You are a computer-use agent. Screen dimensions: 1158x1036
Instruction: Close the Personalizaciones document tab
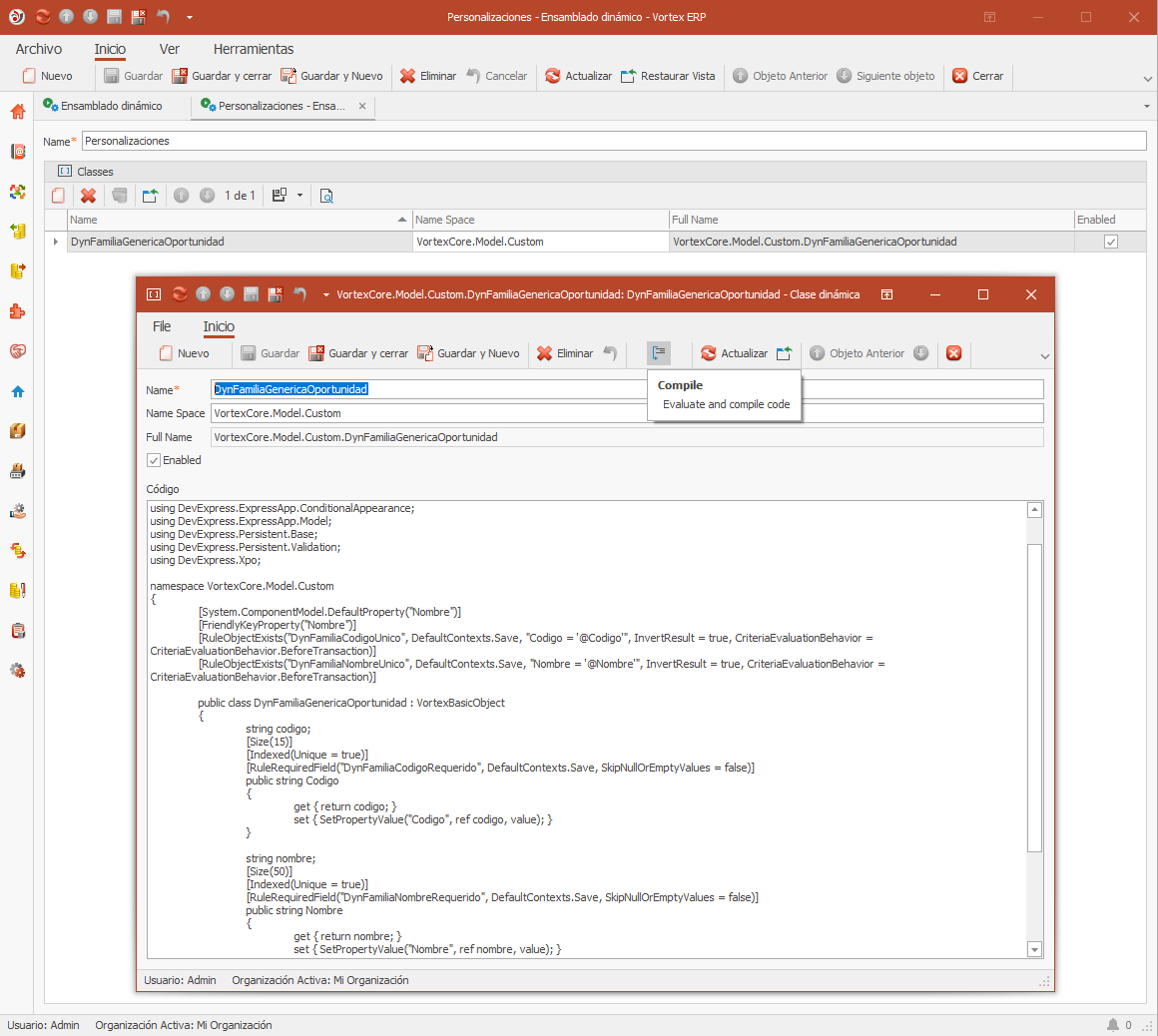point(362,106)
